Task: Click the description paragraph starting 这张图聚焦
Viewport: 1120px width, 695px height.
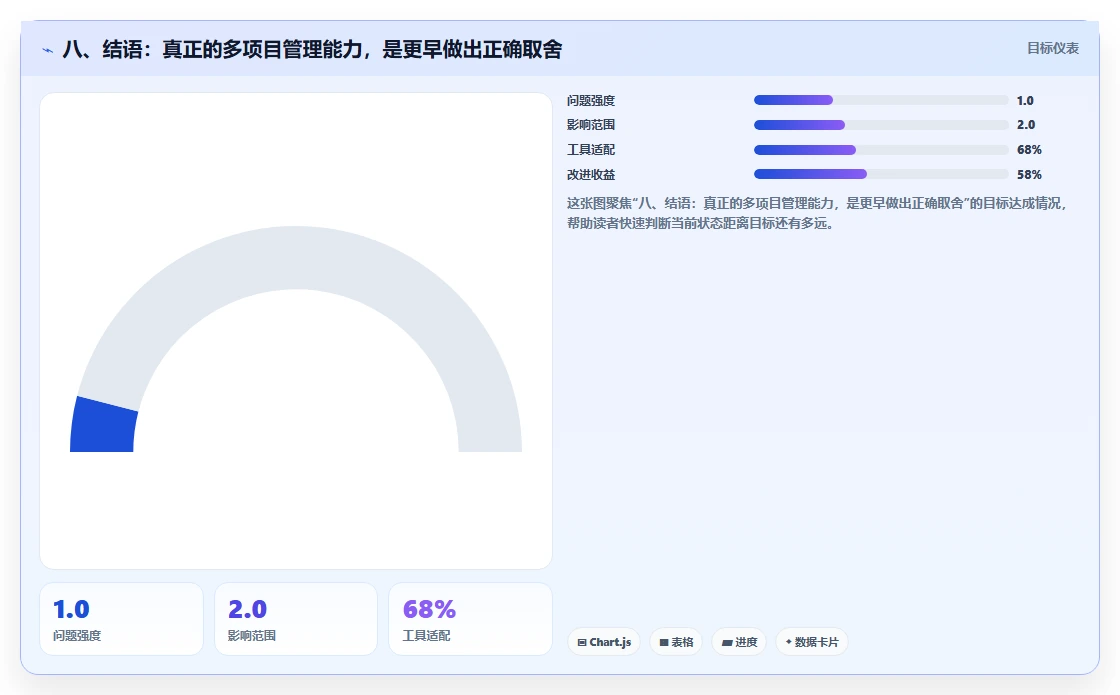Action: click(817, 213)
